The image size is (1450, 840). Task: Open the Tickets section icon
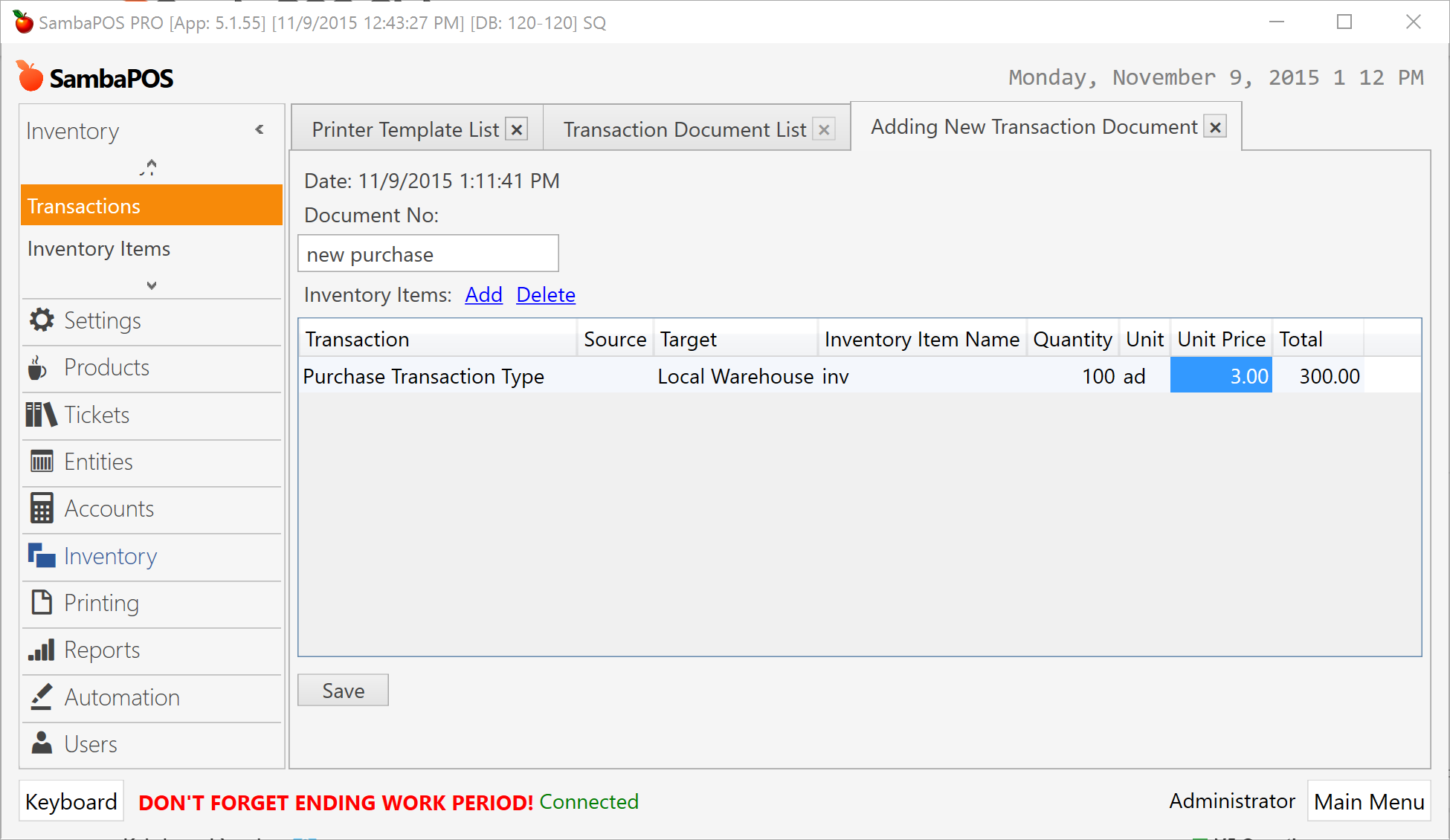[x=40, y=415]
